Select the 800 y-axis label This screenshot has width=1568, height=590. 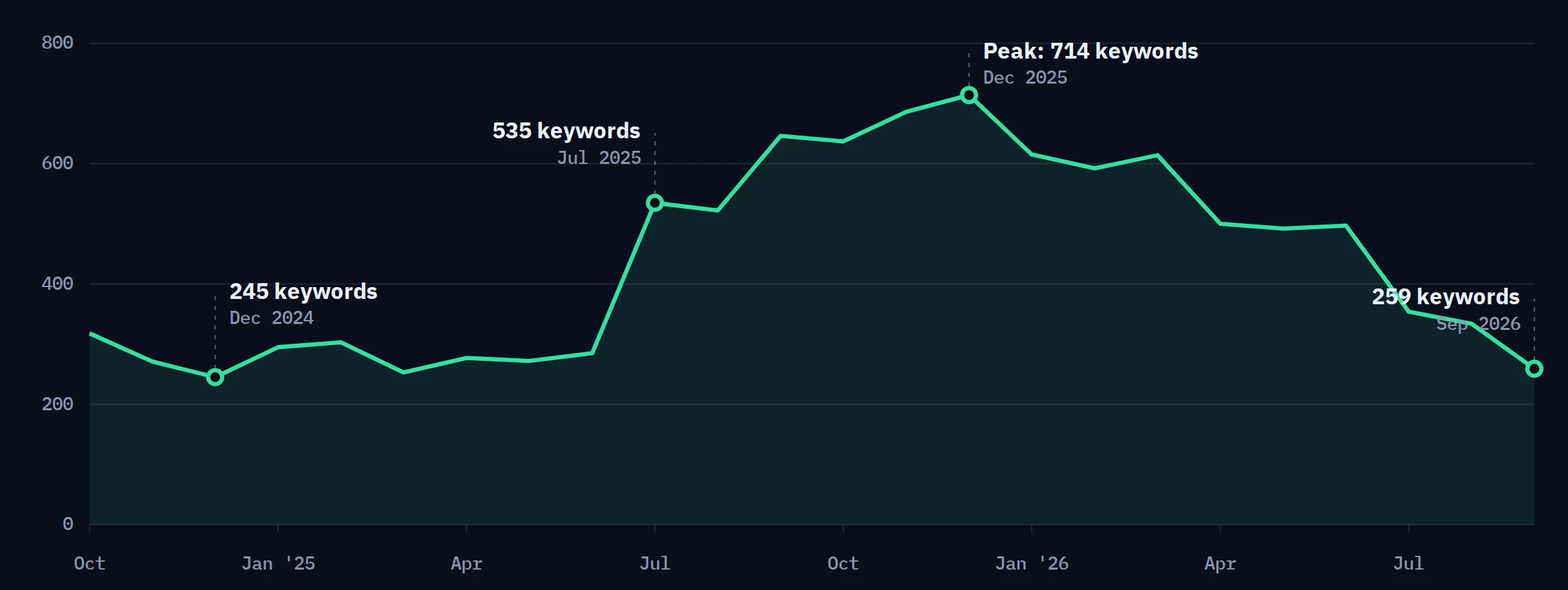point(57,43)
